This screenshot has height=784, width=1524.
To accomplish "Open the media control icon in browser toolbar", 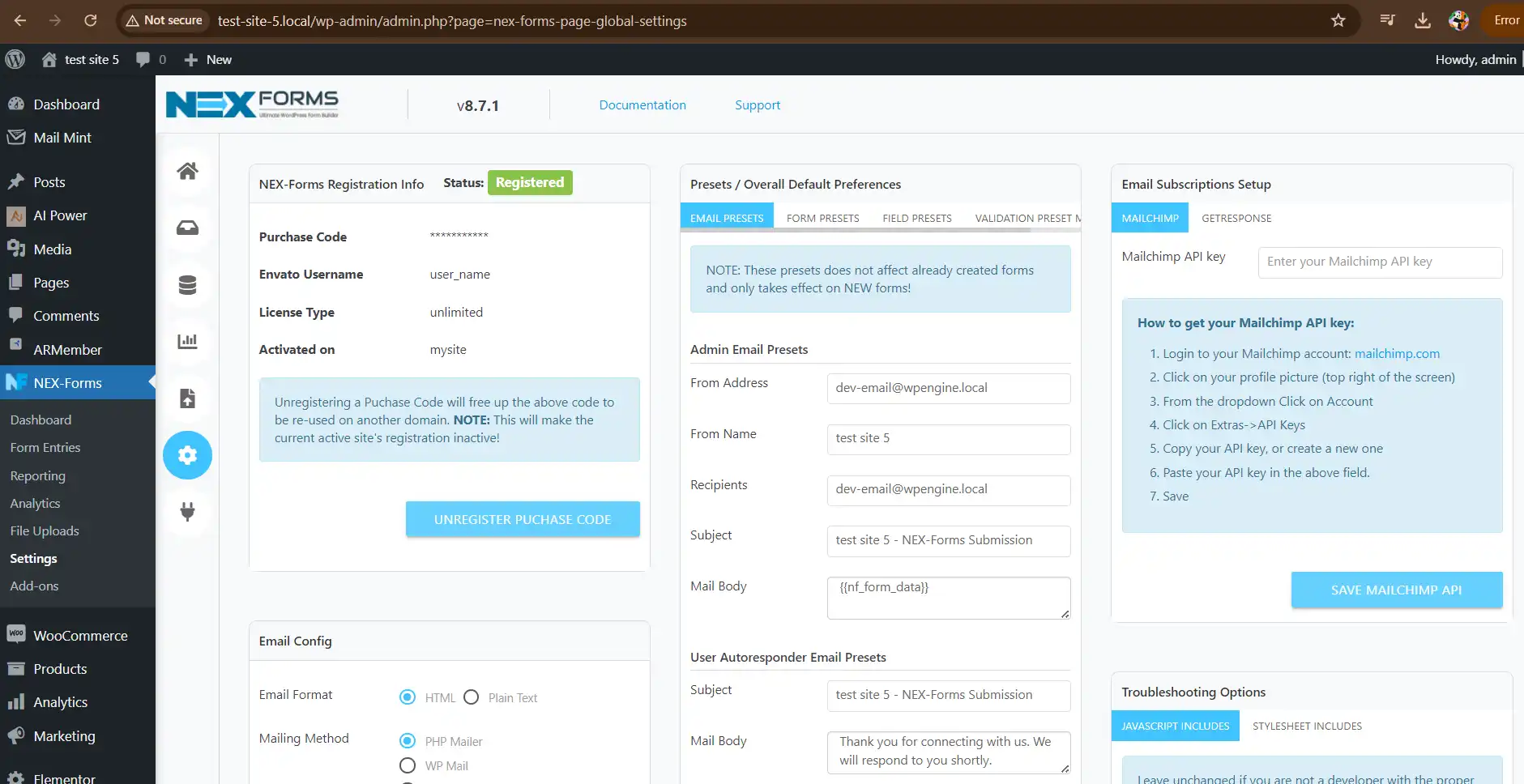I will [1387, 20].
